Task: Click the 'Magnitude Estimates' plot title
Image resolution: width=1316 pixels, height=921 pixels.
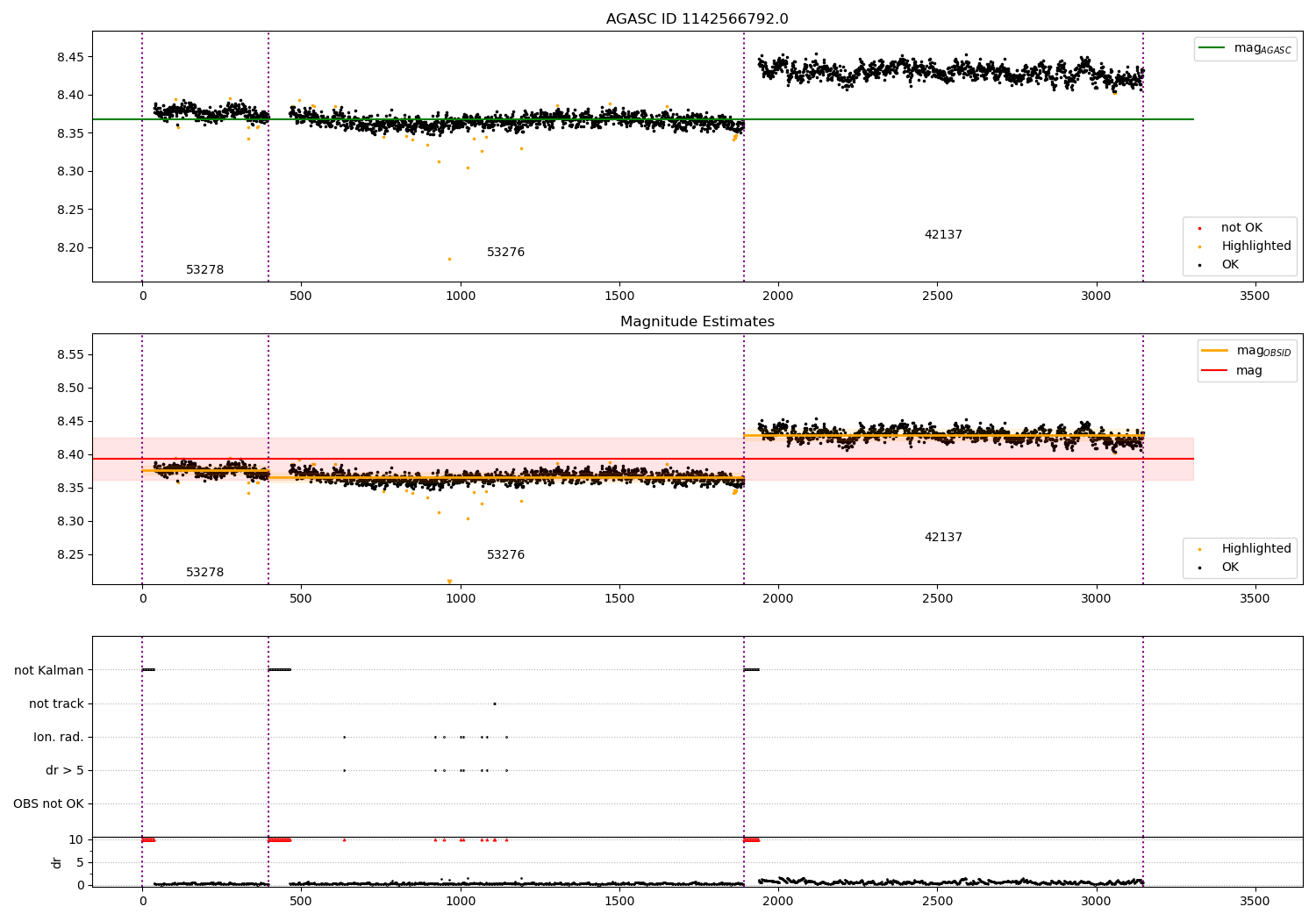Action: pos(697,322)
